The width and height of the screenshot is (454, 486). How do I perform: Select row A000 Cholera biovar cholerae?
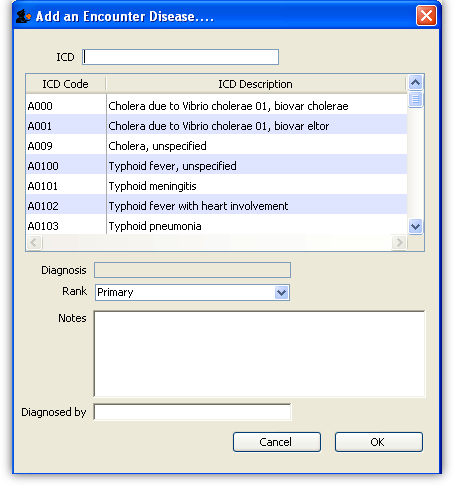pos(216,106)
